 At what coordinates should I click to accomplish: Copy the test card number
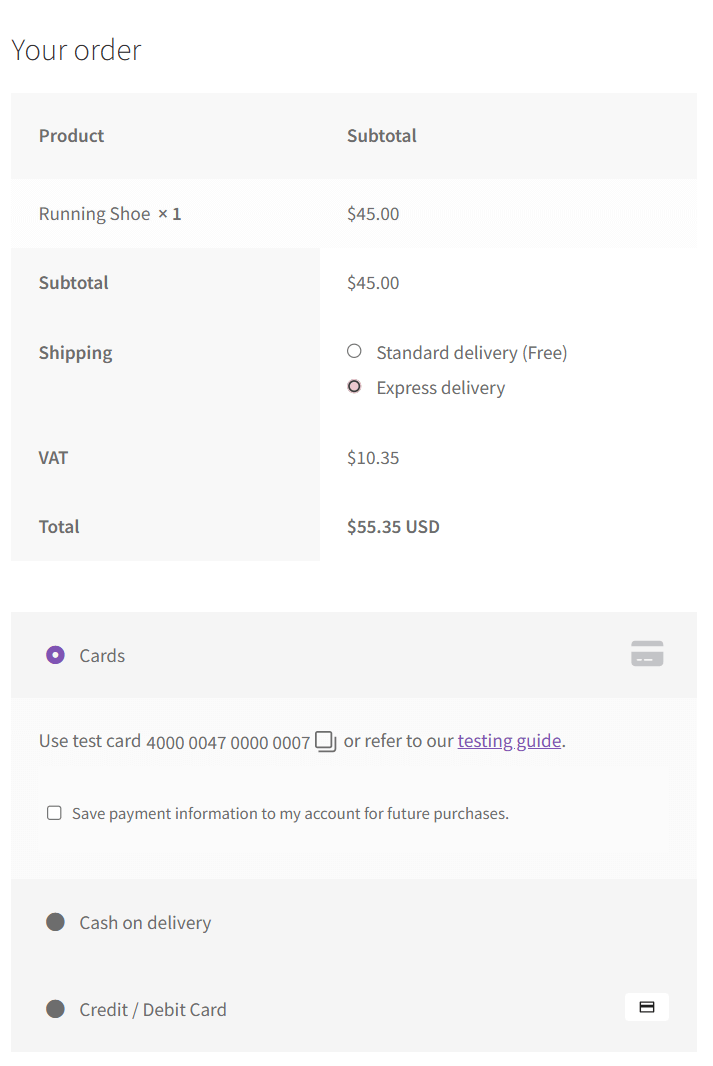click(325, 740)
